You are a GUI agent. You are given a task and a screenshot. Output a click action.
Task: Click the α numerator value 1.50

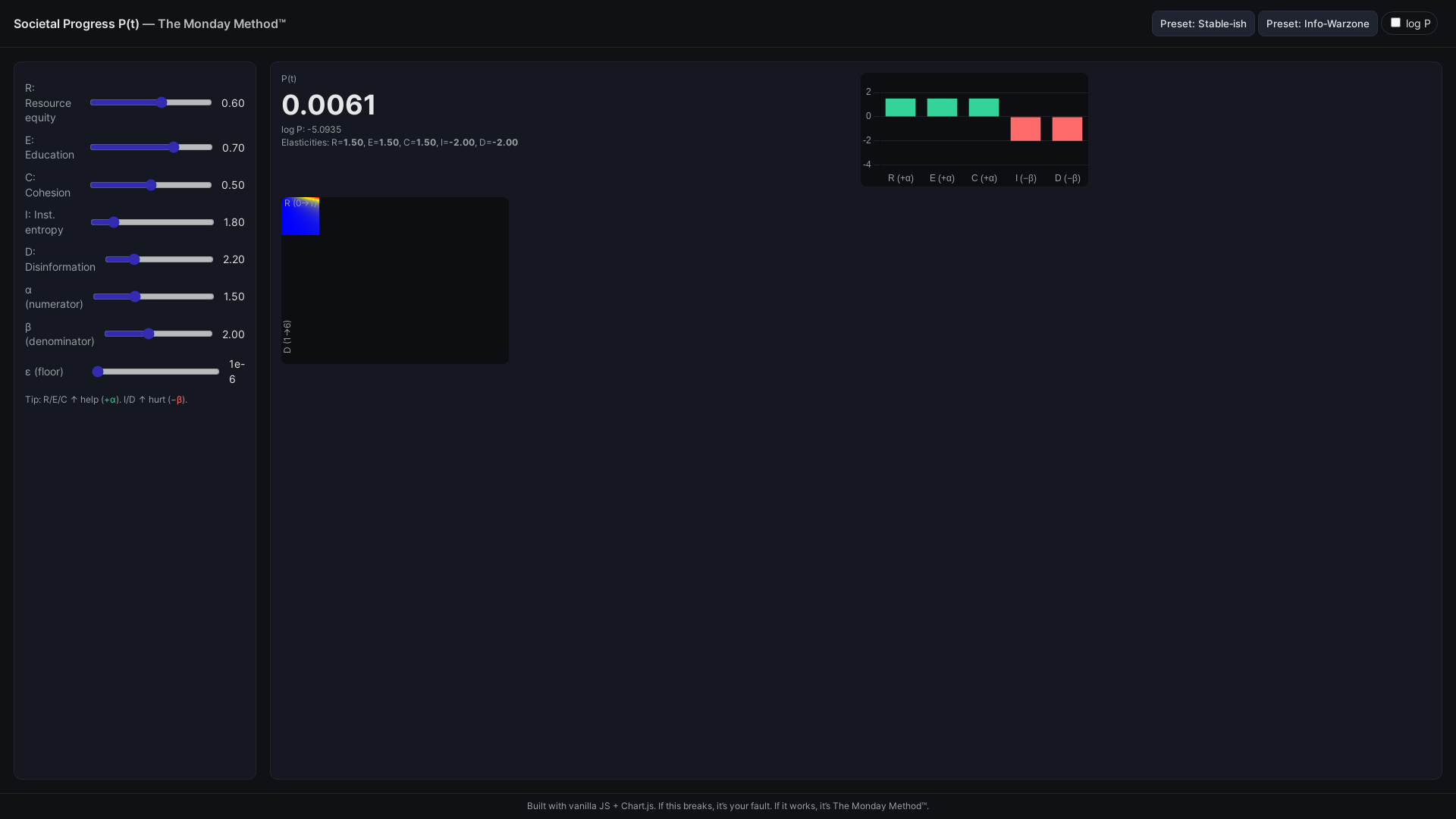point(234,297)
